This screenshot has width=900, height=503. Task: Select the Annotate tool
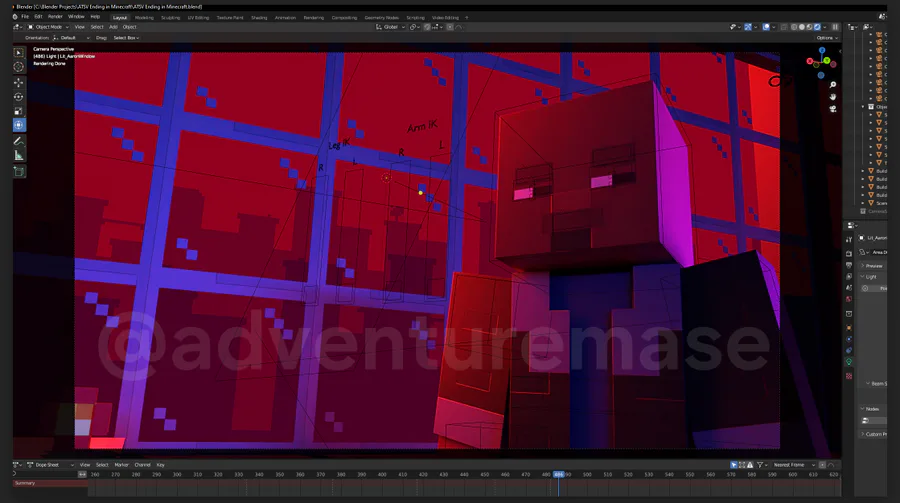coord(19,141)
